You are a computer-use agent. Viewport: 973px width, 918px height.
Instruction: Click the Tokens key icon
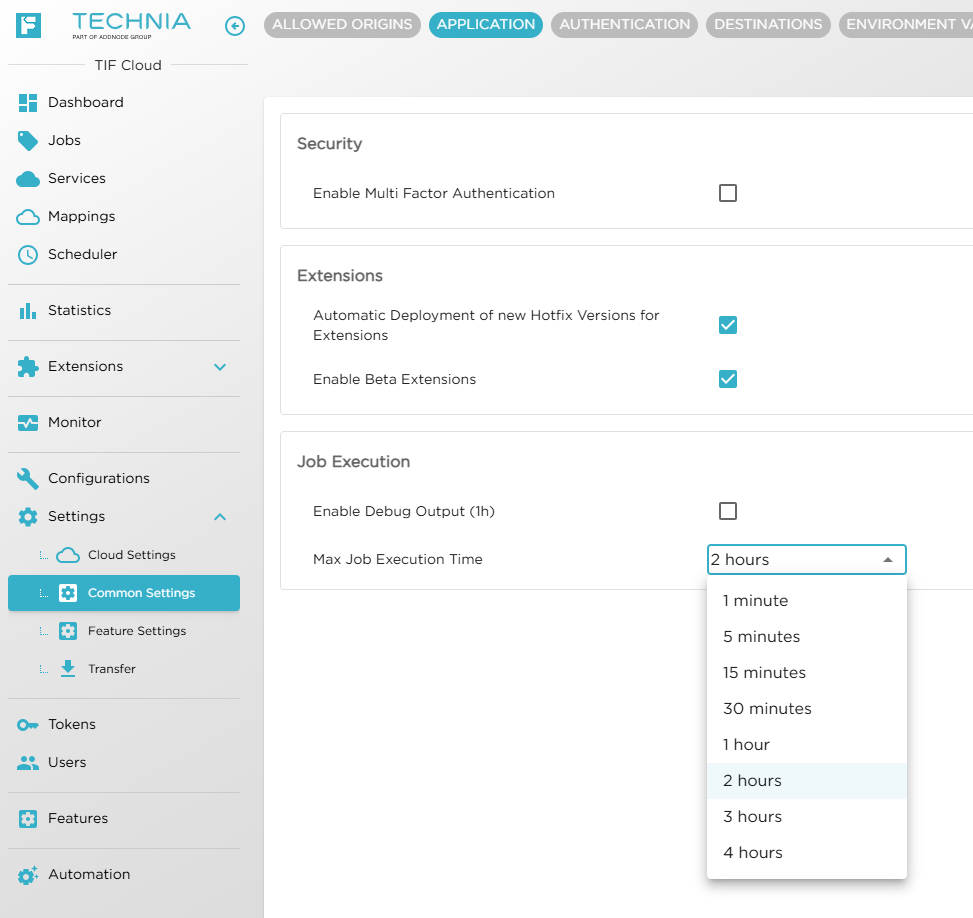coord(28,725)
